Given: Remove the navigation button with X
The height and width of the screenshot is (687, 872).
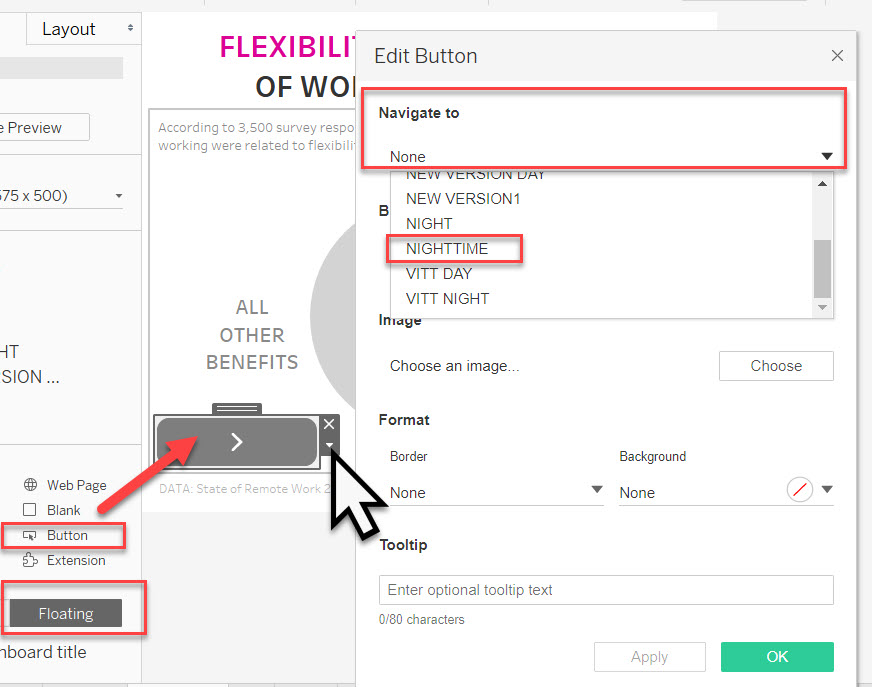Looking at the screenshot, I should point(329,424).
